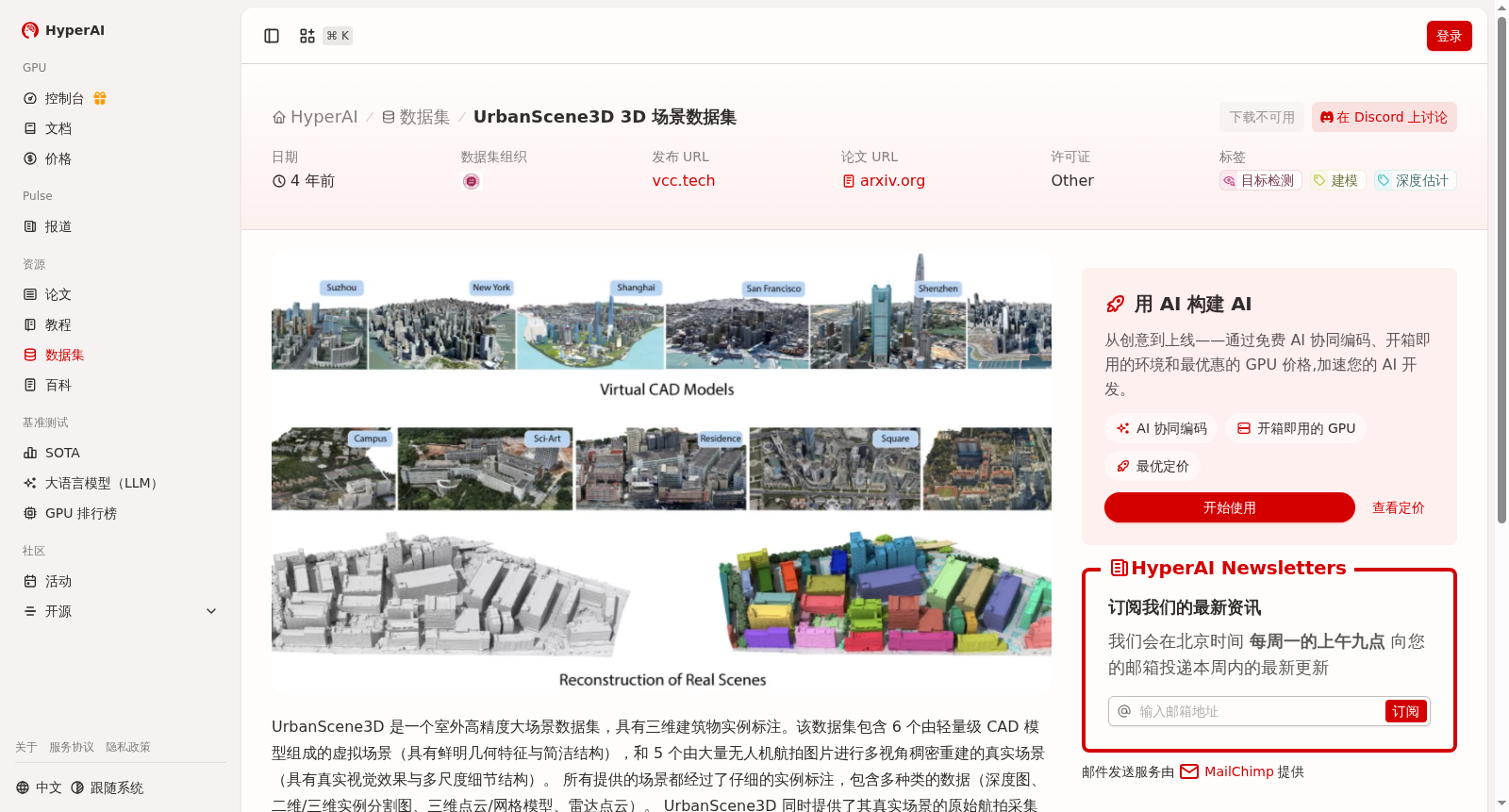This screenshot has width=1509, height=812.
Task: Go to HyperAI home breadcrumb
Action: pos(315,117)
